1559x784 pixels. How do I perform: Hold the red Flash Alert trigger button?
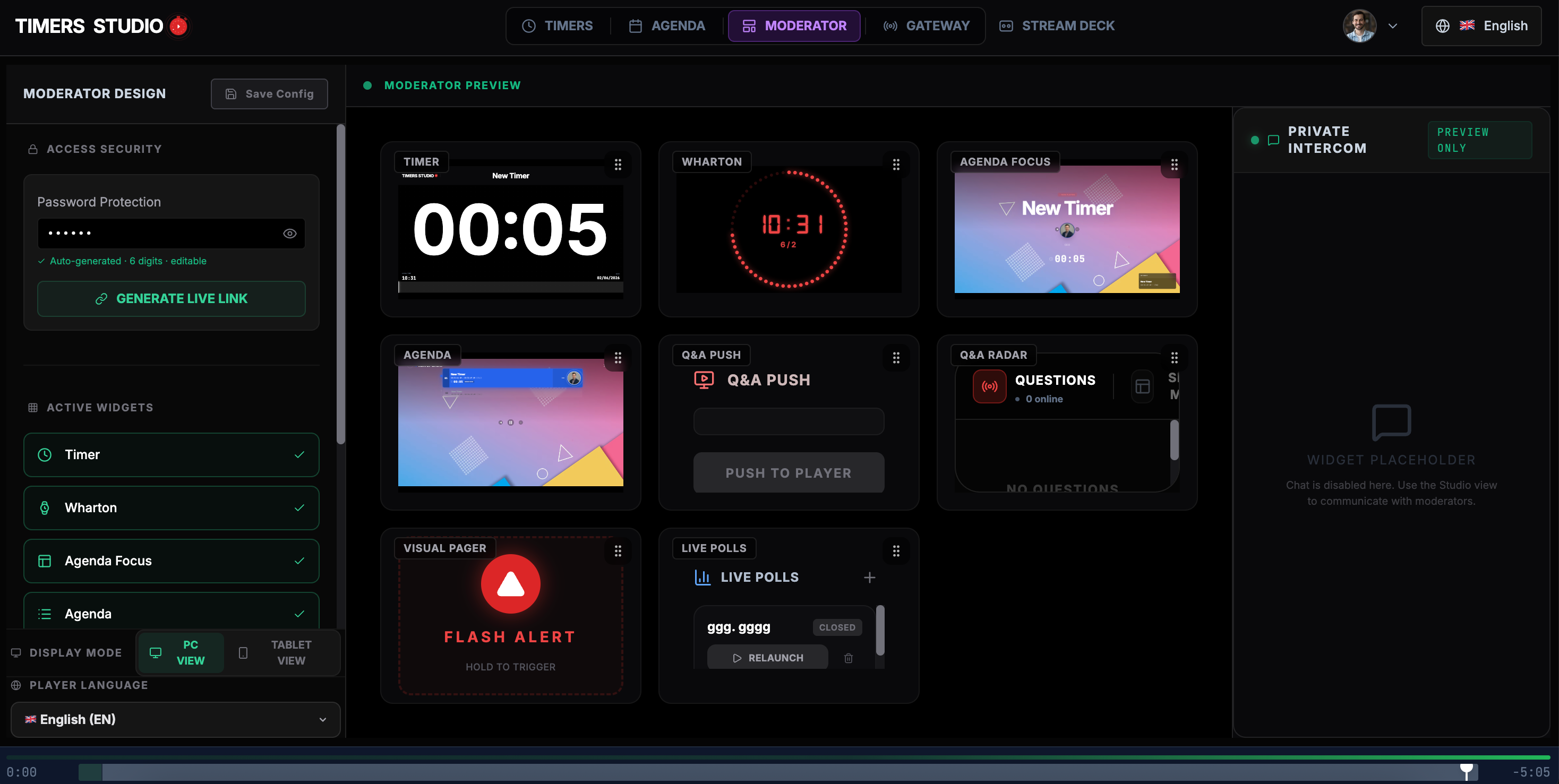510,584
